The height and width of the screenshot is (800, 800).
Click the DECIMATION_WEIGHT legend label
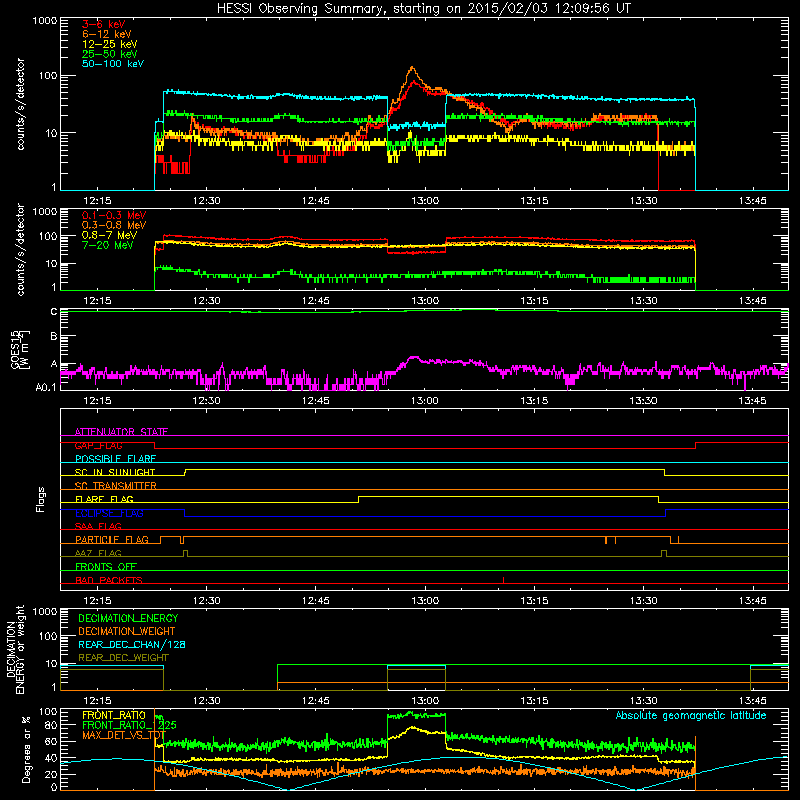click(x=127, y=631)
